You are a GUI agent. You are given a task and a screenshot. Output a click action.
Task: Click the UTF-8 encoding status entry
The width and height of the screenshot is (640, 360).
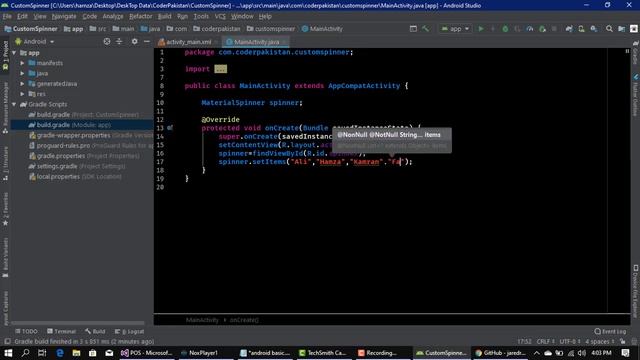[570, 342]
